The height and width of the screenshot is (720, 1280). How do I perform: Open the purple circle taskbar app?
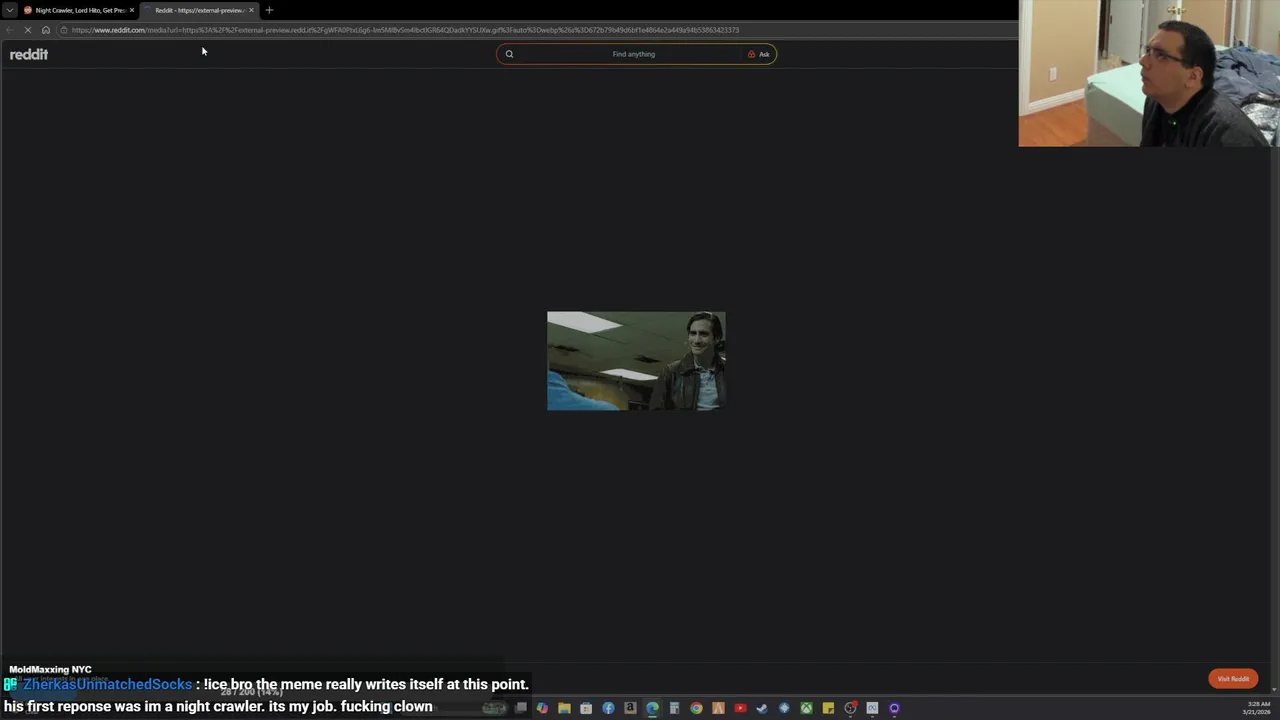pyautogui.click(x=894, y=708)
